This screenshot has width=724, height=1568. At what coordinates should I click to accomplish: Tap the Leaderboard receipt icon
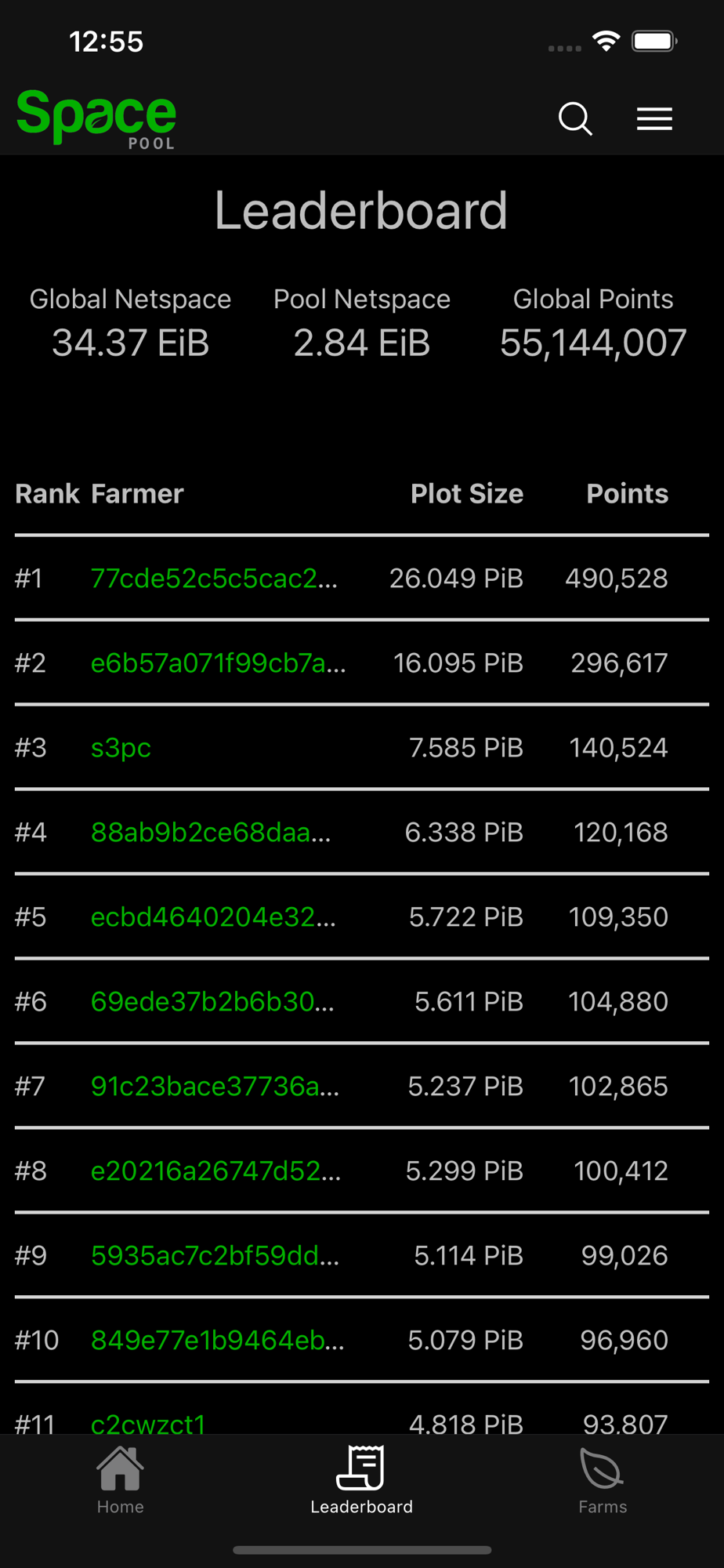[x=360, y=1468]
